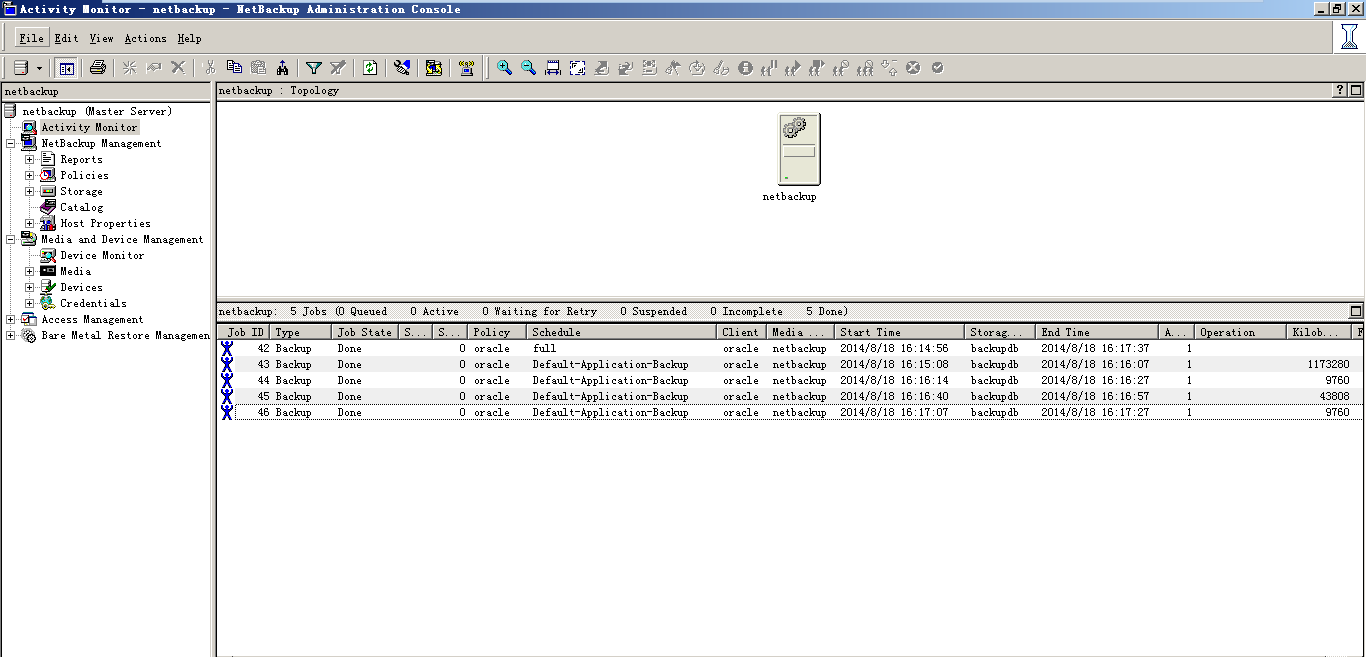The height and width of the screenshot is (657, 1366).
Task: Click the Filter funnel icon
Action: 314,68
